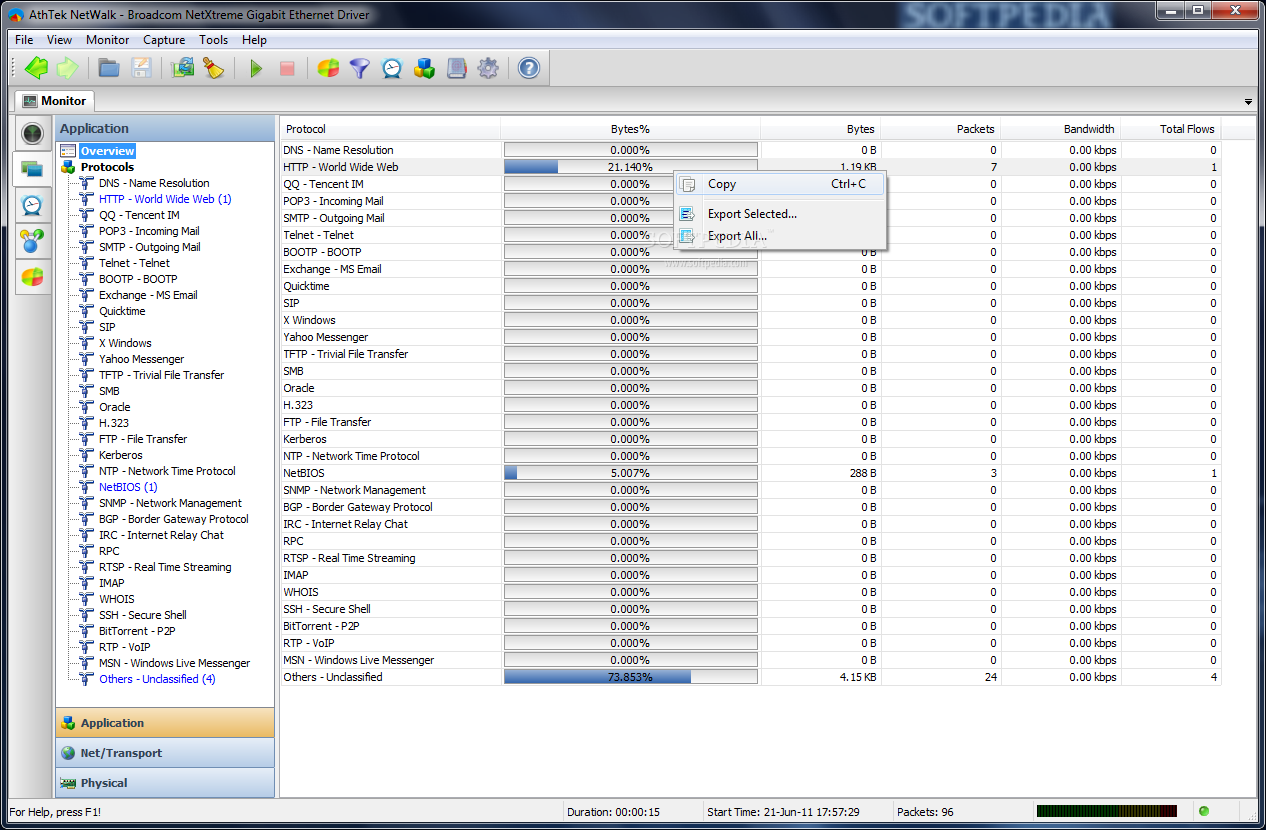1266x830 pixels.
Task: Select BitTorrent - P2P tree item
Action: pyautogui.click(x=137, y=631)
